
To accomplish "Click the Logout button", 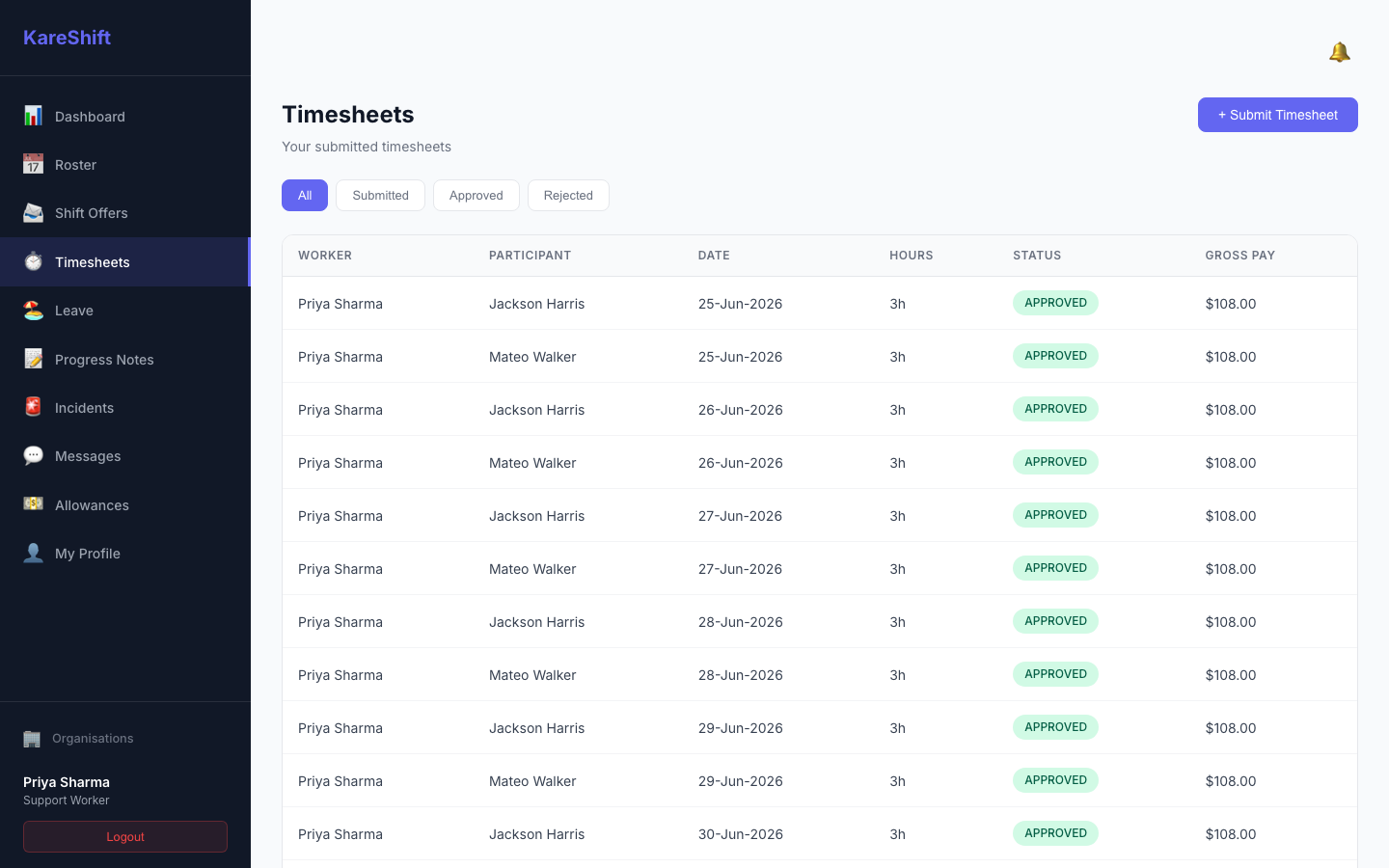I will pos(125,836).
